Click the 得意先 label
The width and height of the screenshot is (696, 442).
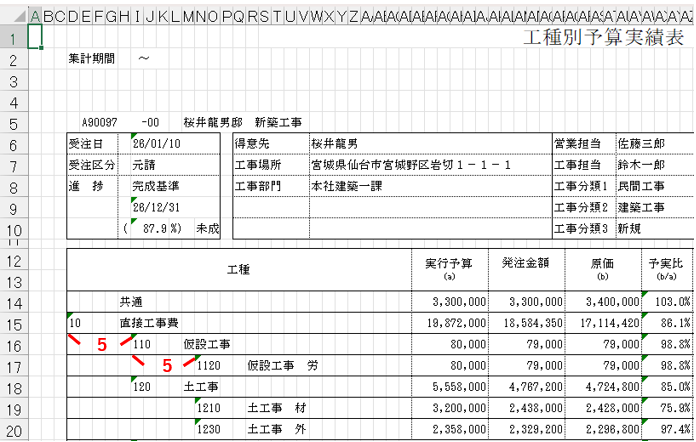tap(252, 144)
